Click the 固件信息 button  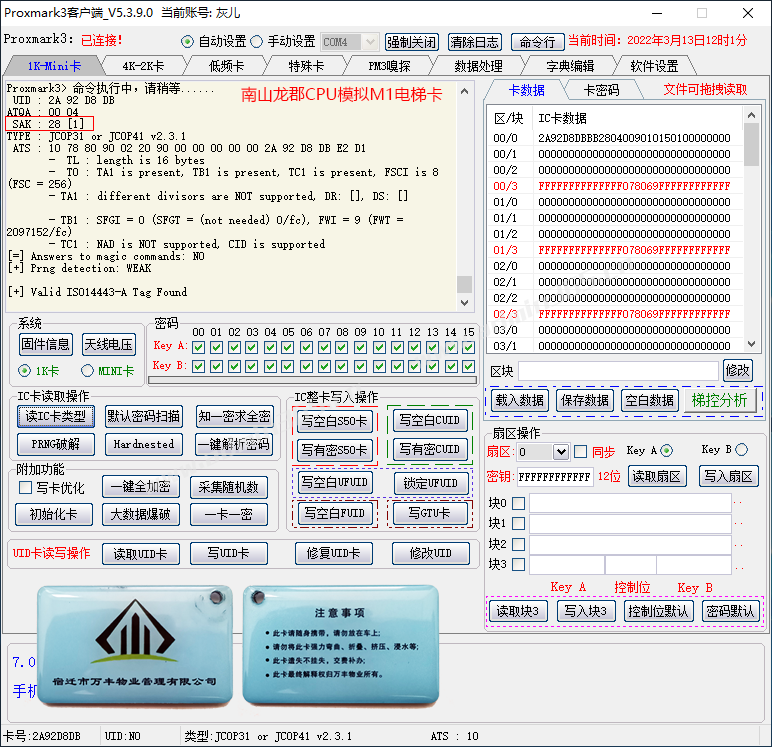click(x=46, y=344)
